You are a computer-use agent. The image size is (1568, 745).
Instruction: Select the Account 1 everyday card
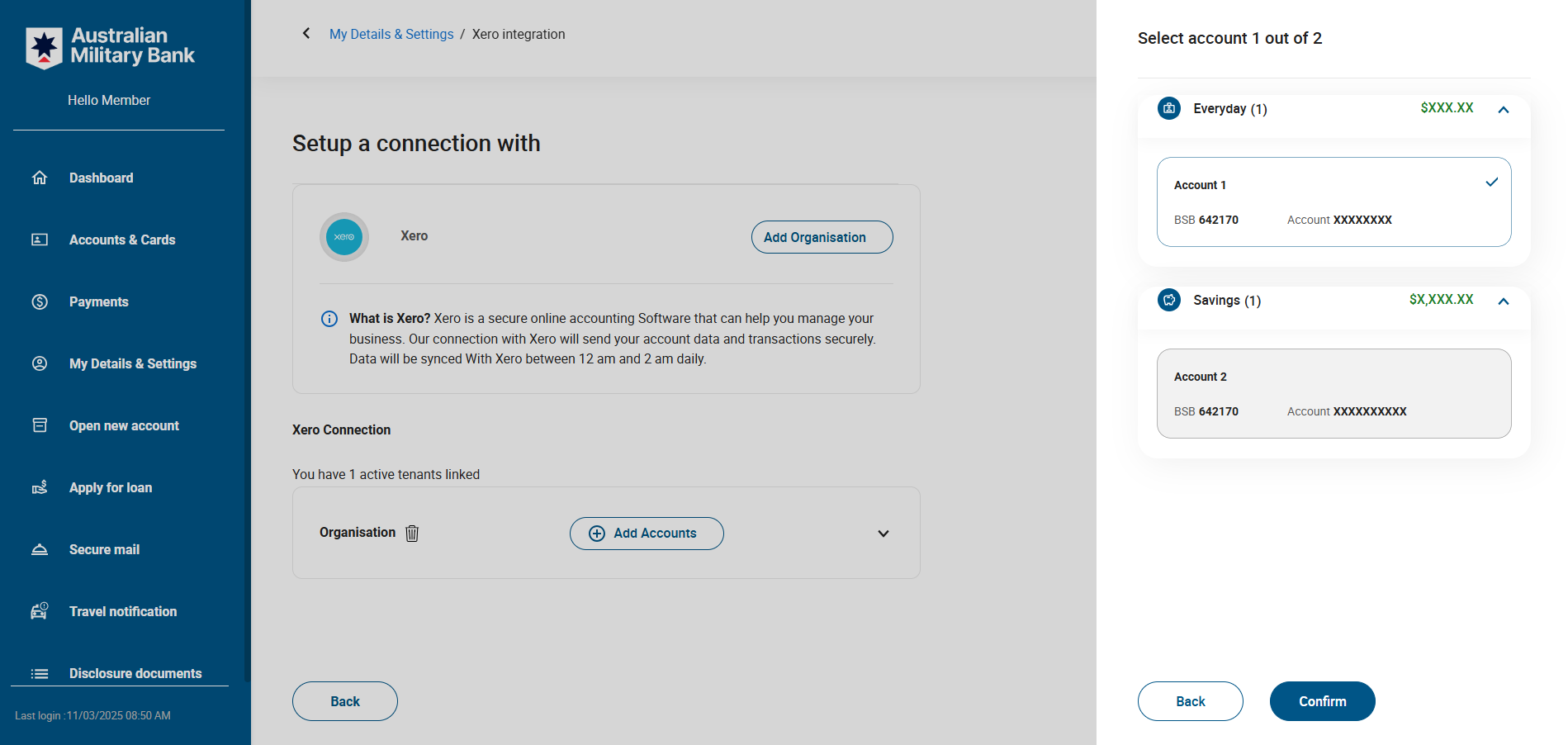coord(1334,202)
